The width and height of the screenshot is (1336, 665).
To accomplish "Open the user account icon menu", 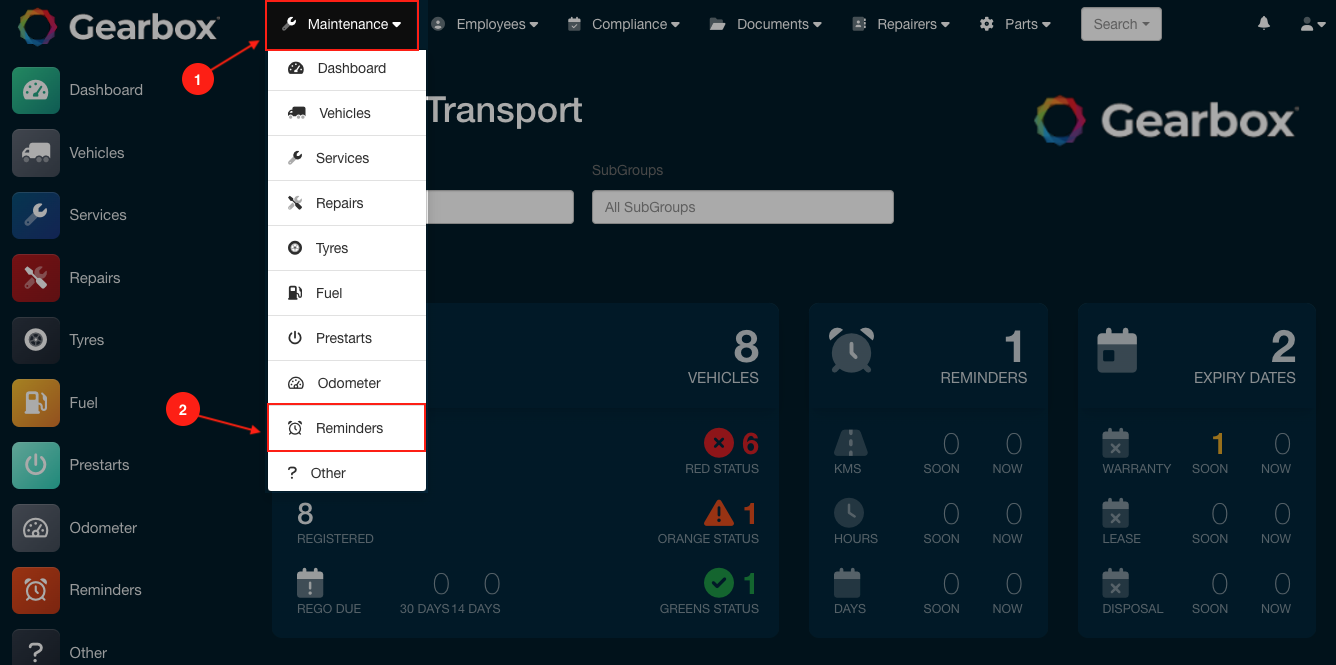I will tap(1313, 24).
